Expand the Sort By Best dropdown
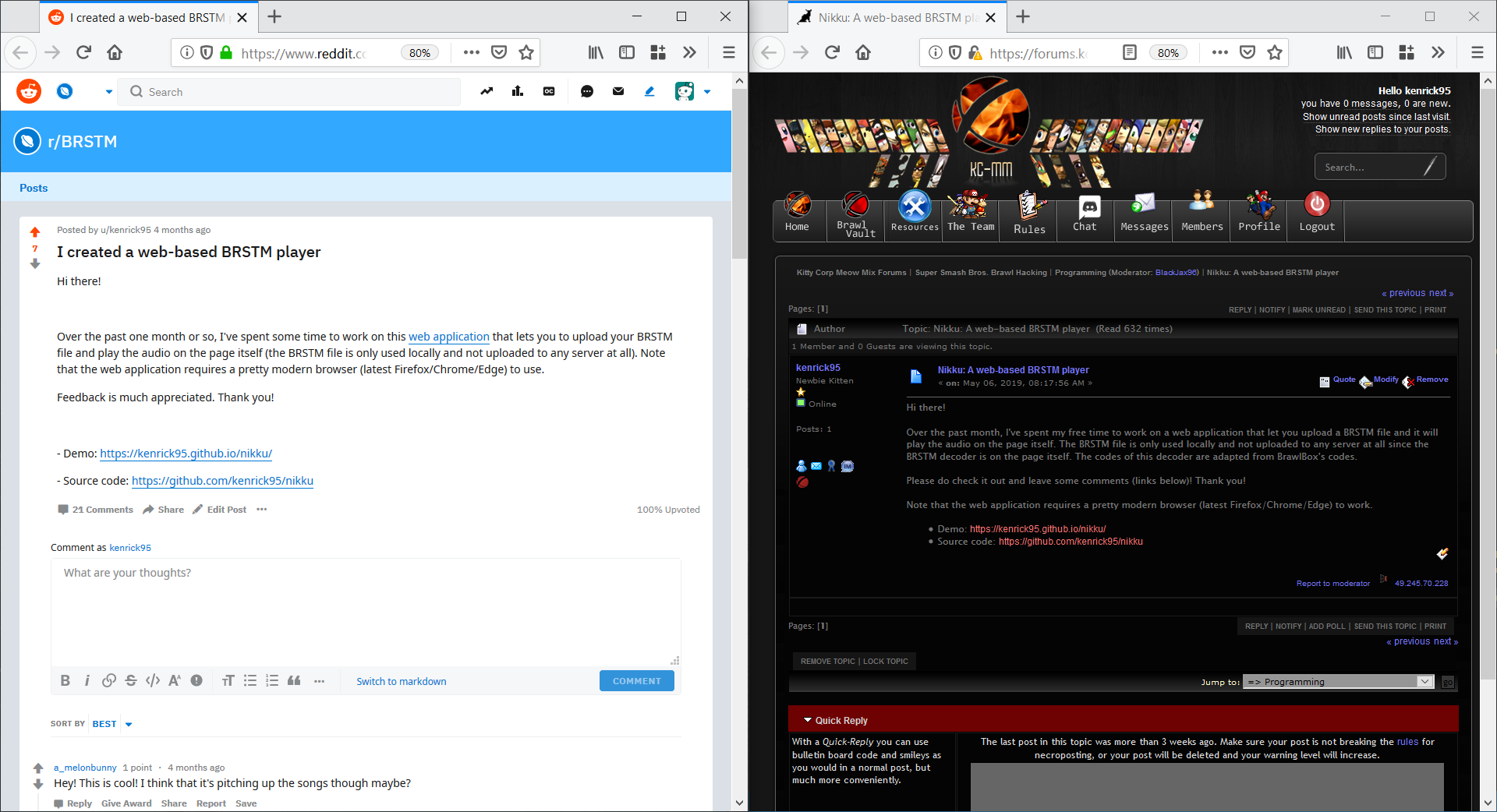1497x812 pixels. click(x=111, y=724)
